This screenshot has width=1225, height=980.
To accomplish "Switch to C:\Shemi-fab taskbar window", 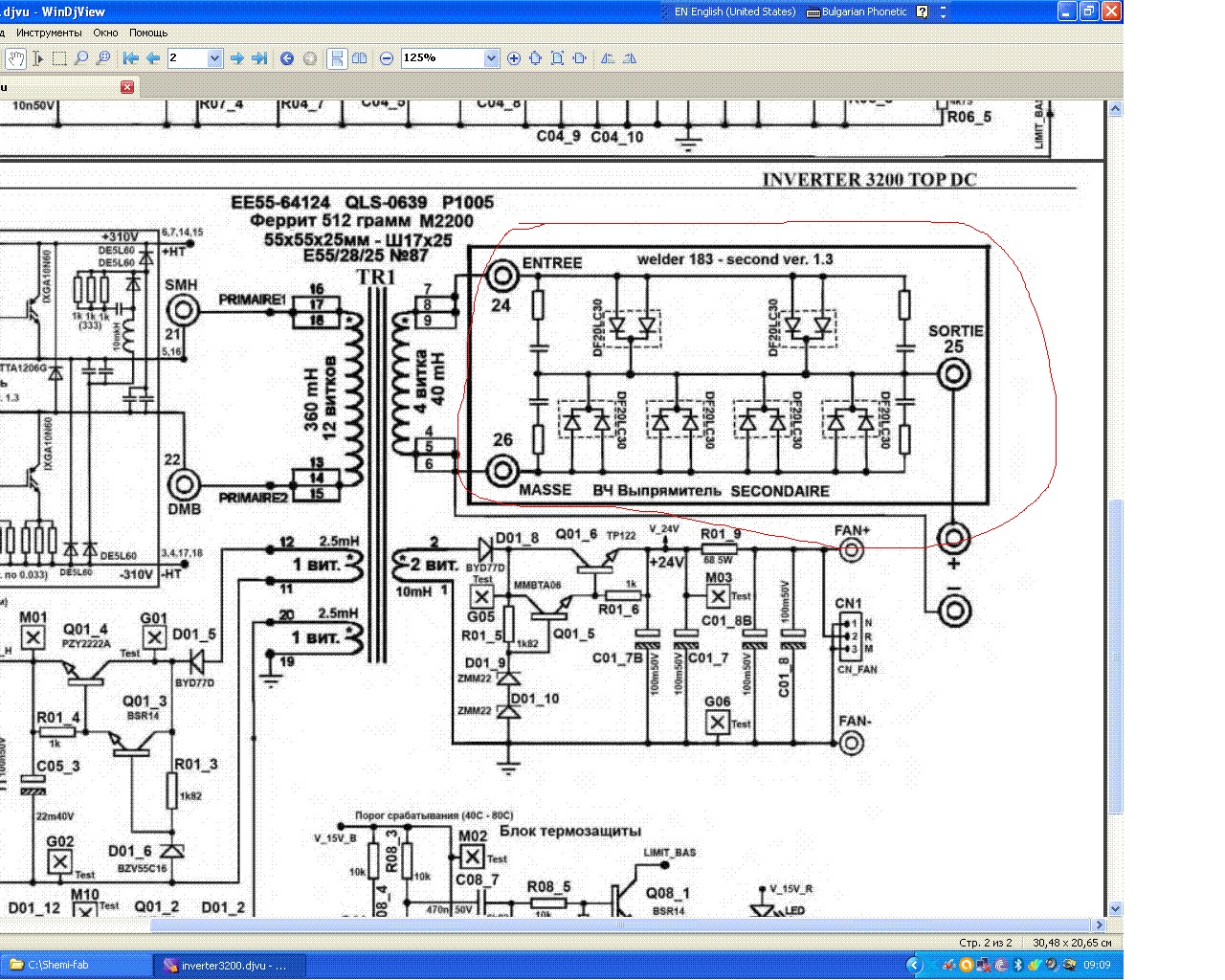I will 77,965.
